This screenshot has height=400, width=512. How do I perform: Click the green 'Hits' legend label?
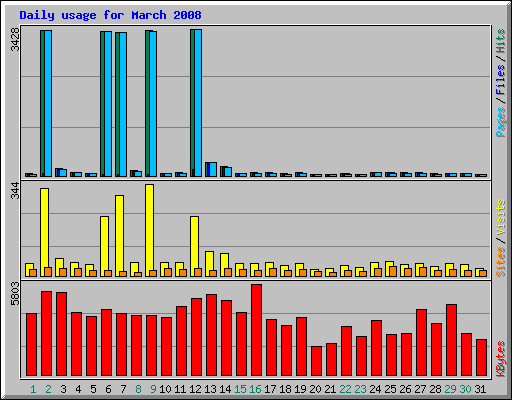tap(501, 41)
